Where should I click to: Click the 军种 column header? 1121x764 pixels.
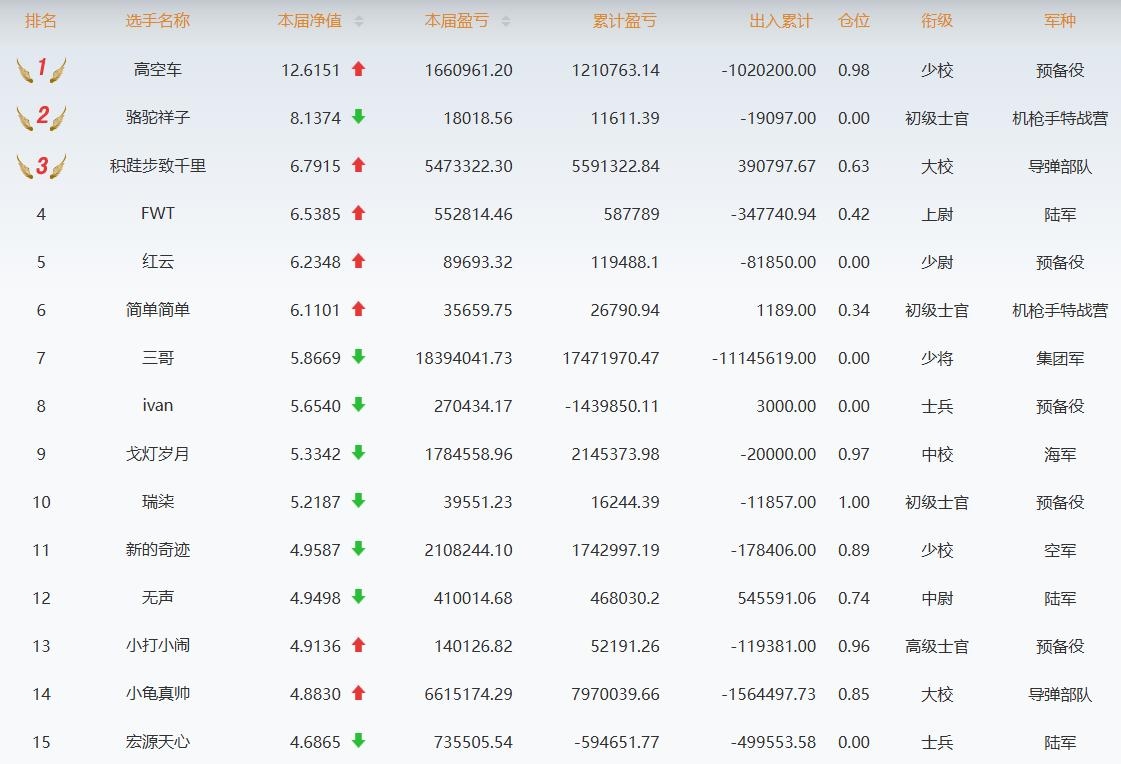click(x=1059, y=21)
